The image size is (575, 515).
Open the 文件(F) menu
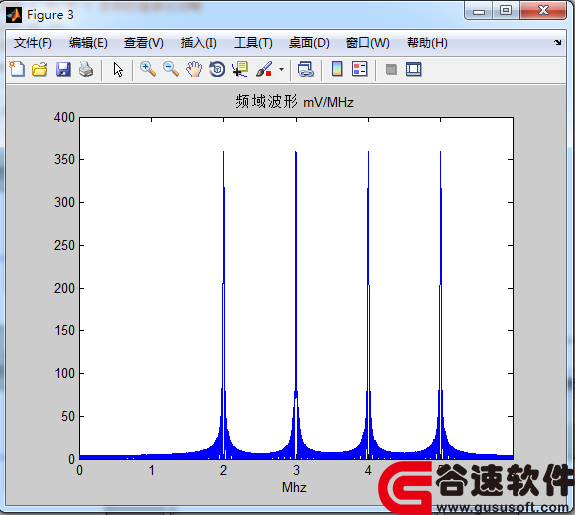click(33, 43)
